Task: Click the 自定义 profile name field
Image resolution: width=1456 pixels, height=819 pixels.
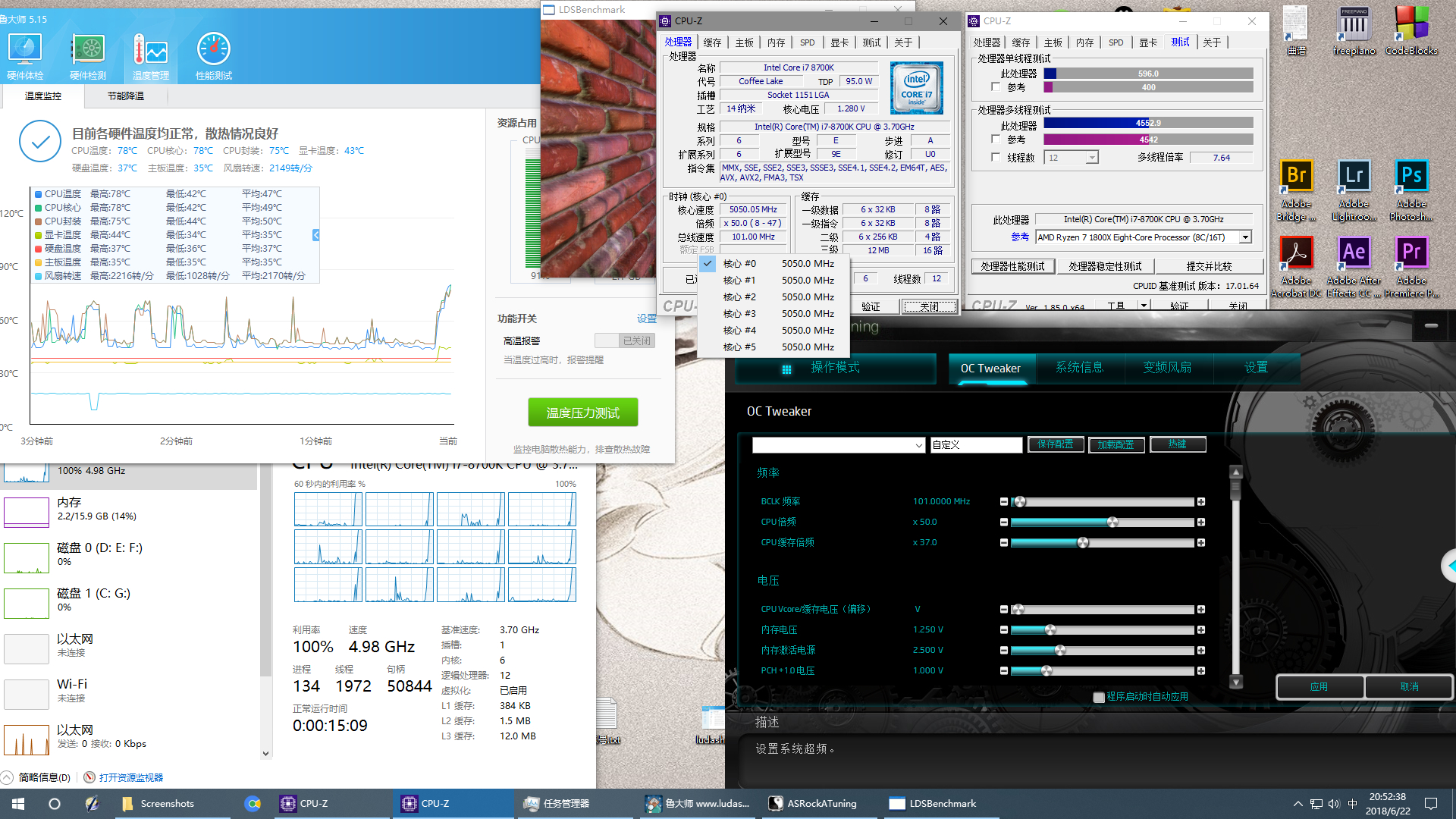Action: [x=976, y=445]
